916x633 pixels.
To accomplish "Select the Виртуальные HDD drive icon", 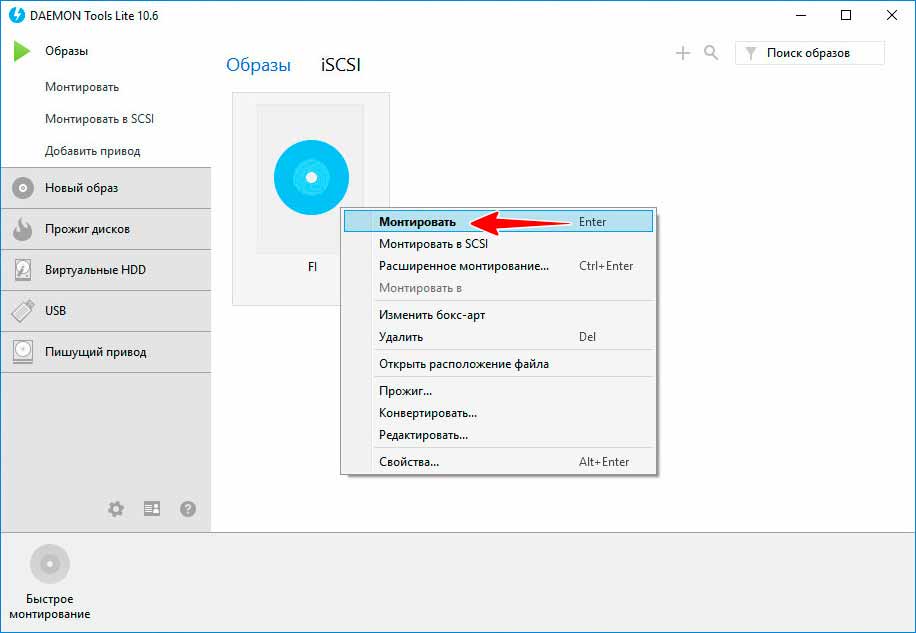I will 23,270.
